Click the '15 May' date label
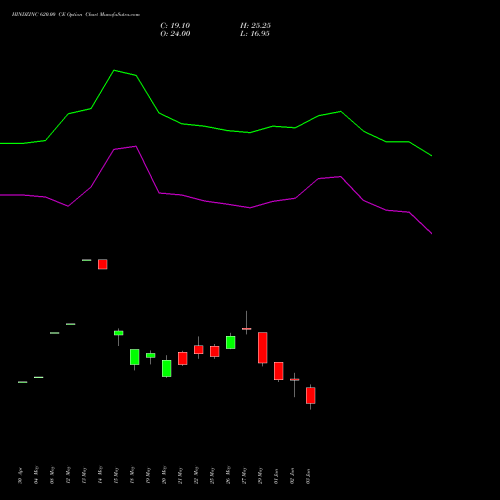500x500 pixels. click(116, 475)
